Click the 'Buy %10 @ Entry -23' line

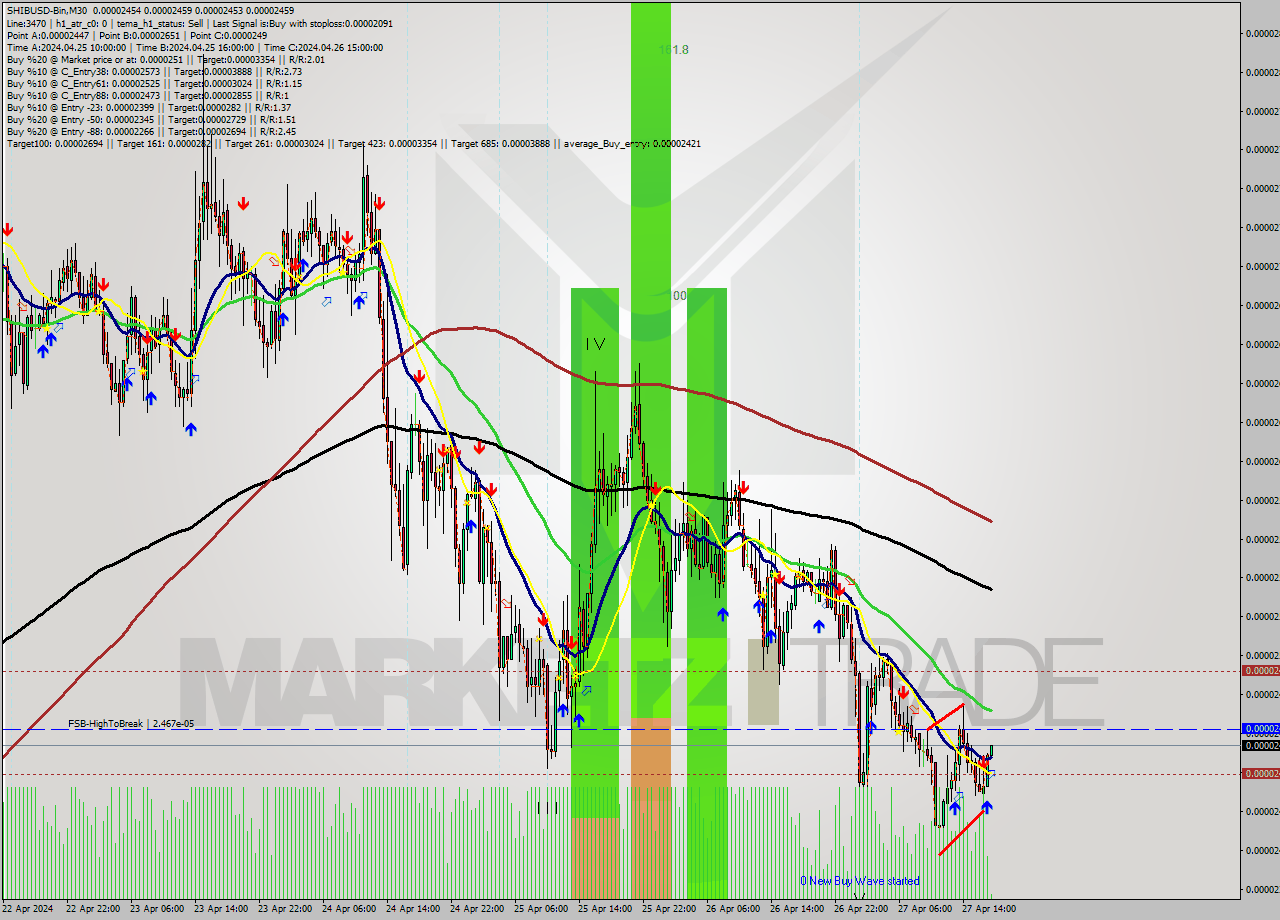point(149,107)
